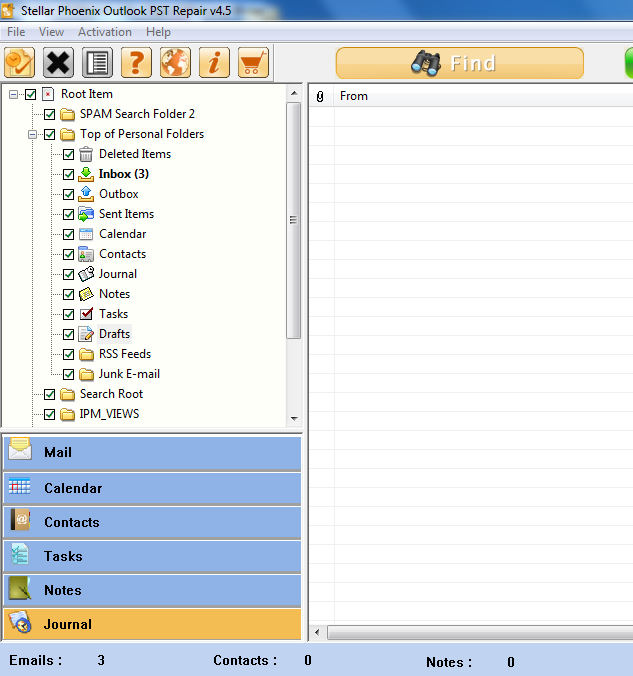Click the Contacts count in status bar
The height and width of the screenshot is (676, 633).
click(x=308, y=660)
